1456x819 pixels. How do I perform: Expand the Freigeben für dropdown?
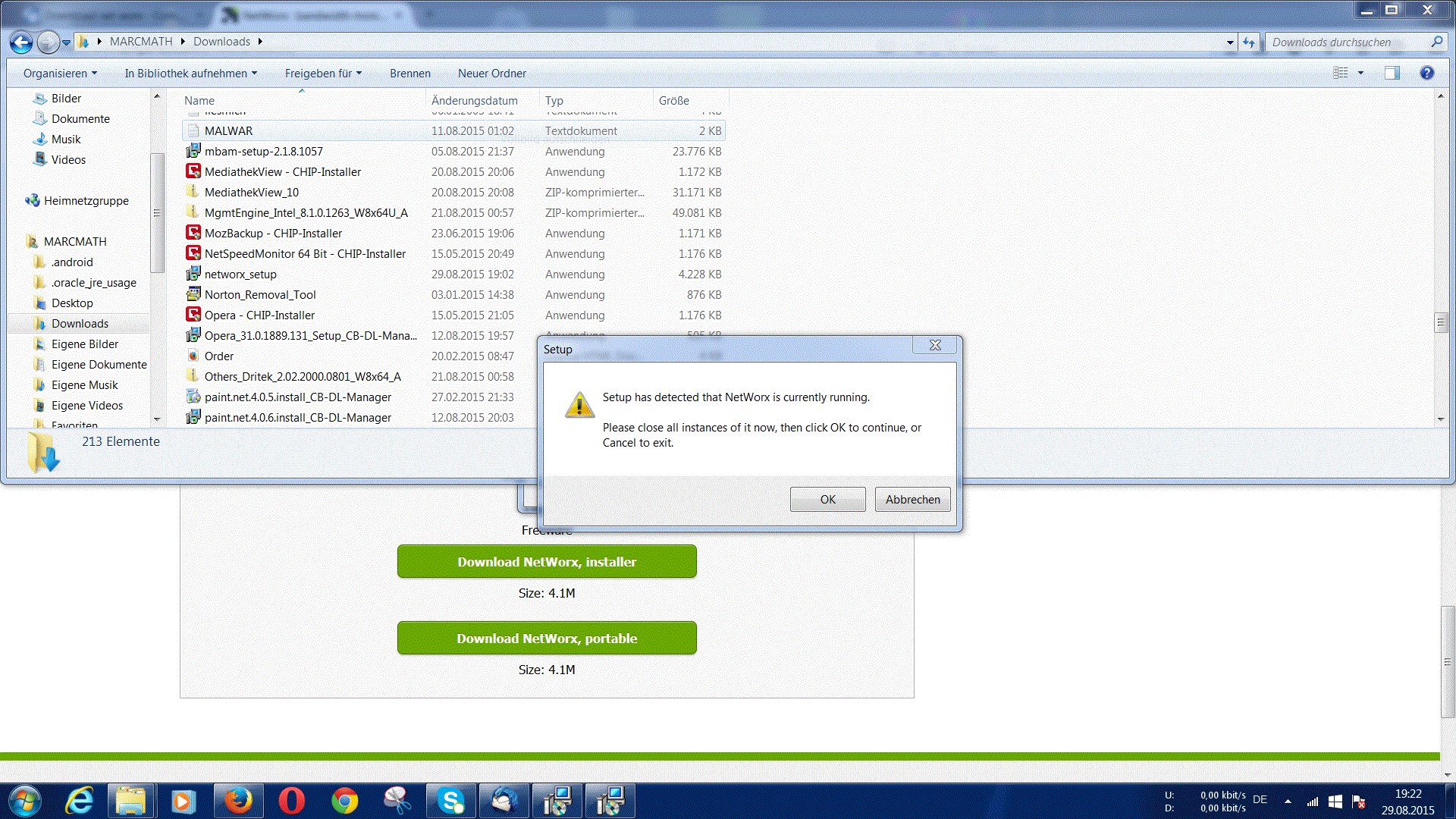pyautogui.click(x=323, y=74)
